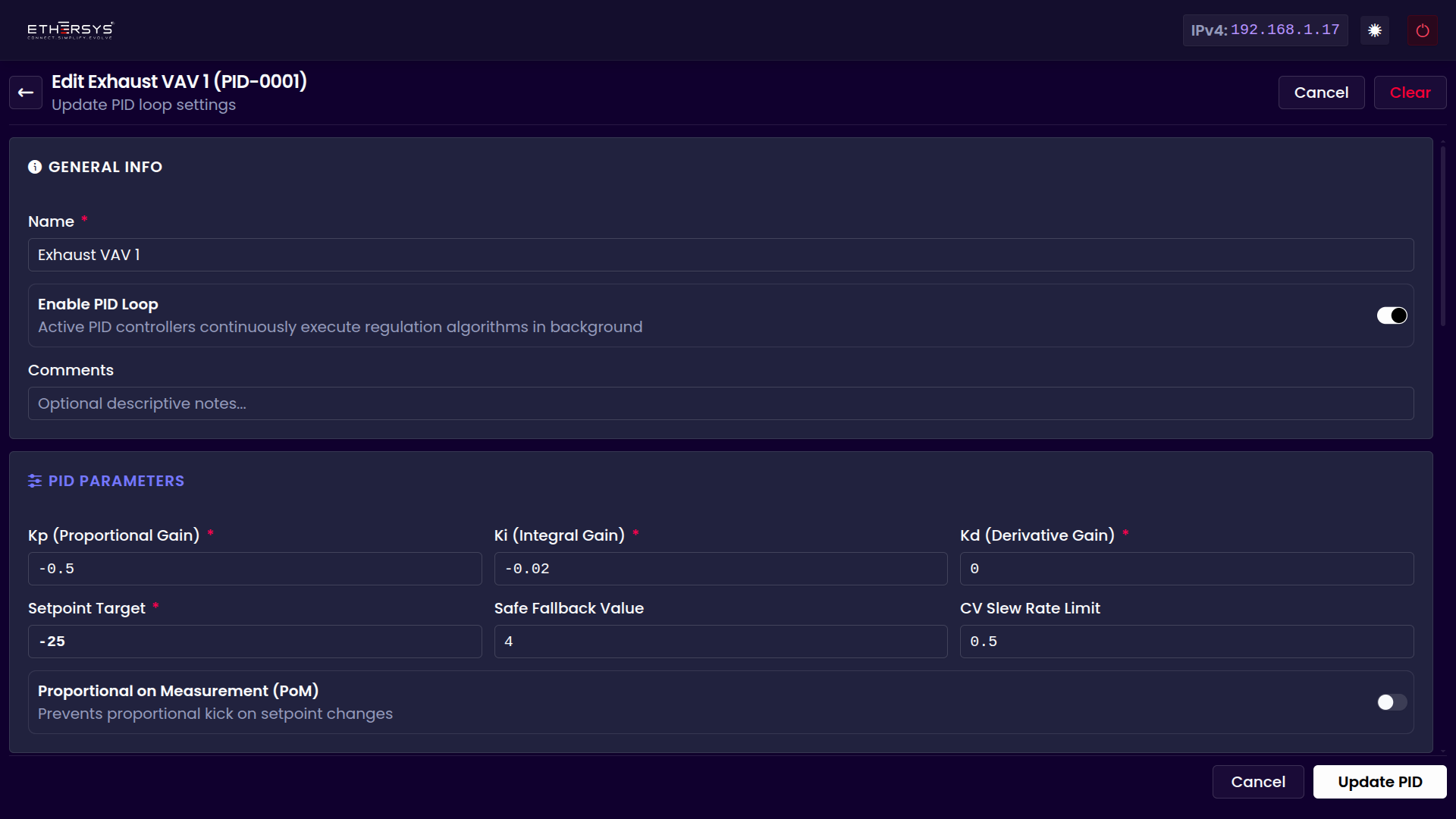
Task: Click the 'Comments' label
Action: (x=71, y=370)
